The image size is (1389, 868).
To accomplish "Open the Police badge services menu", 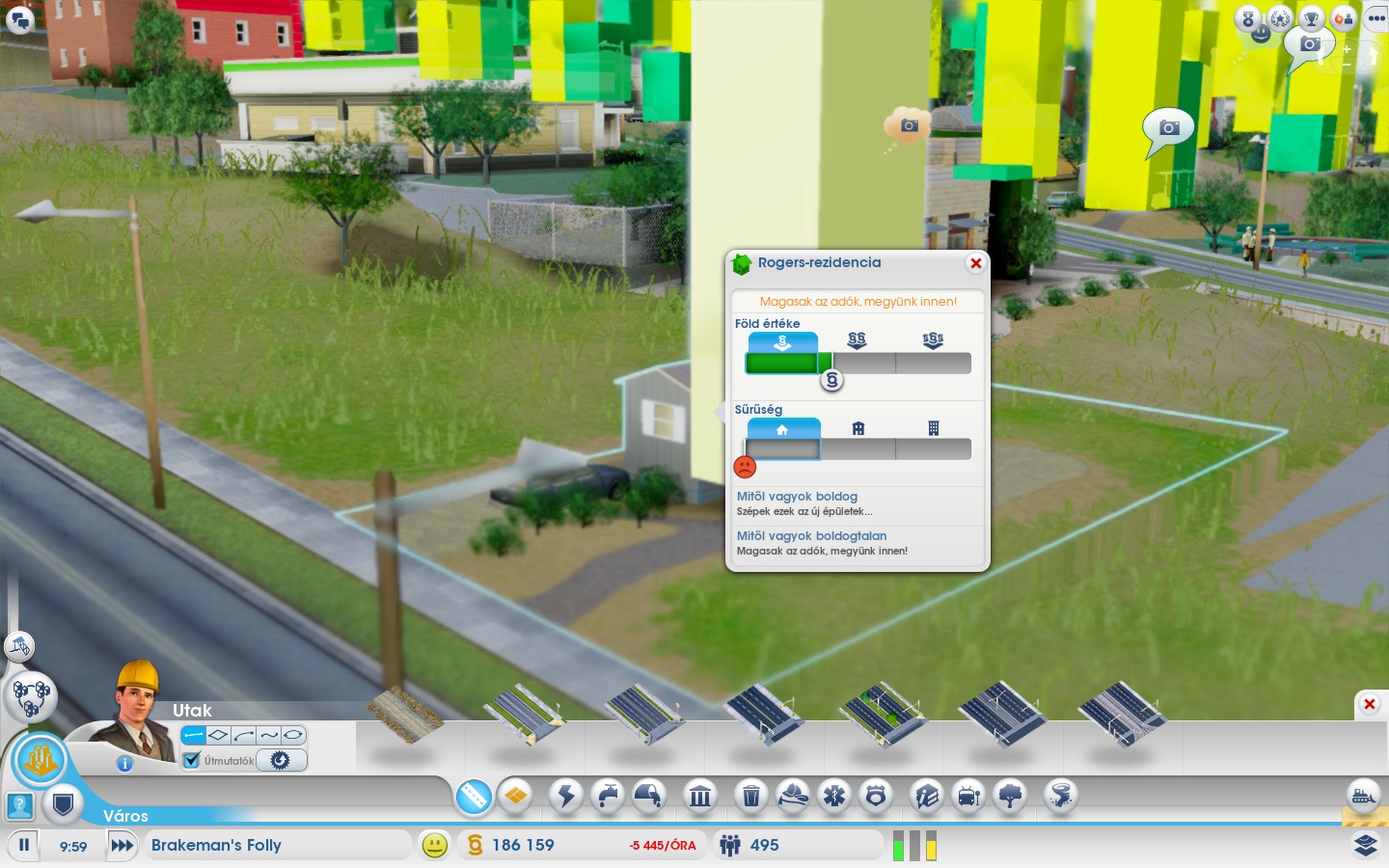I will click(x=875, y=797).
